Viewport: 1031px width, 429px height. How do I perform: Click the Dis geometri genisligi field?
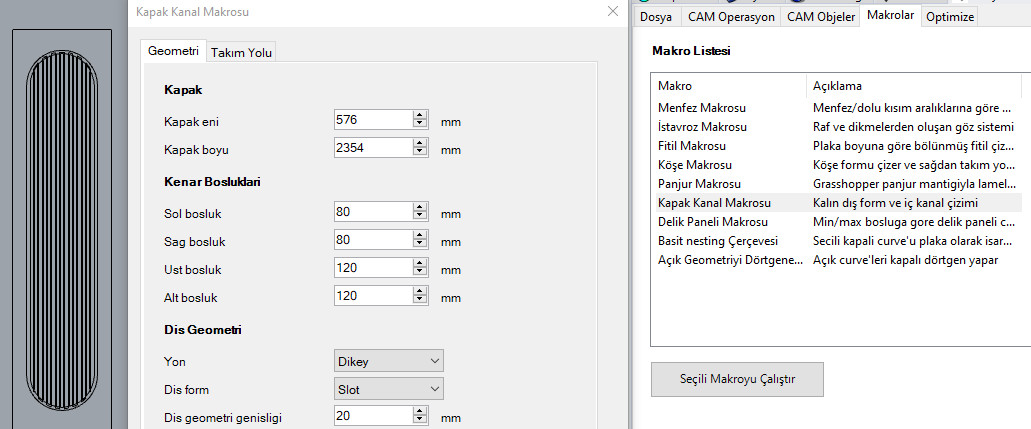click(x=373, y=416)
